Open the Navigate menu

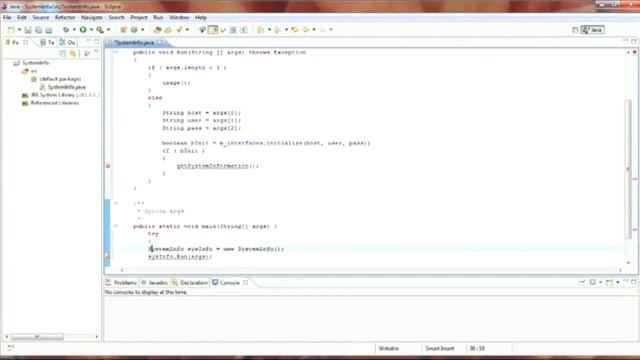click(91, 18)
